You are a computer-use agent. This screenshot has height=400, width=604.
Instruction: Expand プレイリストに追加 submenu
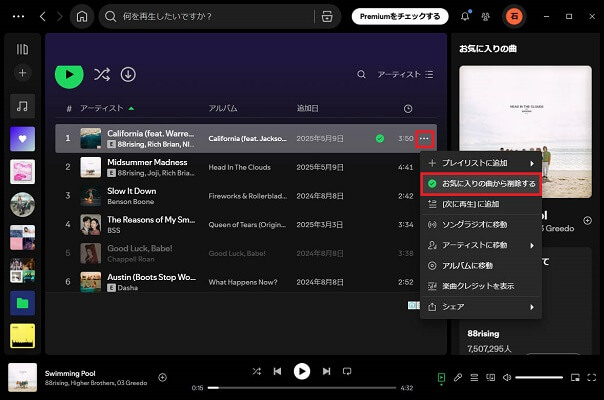coord(481,163)
